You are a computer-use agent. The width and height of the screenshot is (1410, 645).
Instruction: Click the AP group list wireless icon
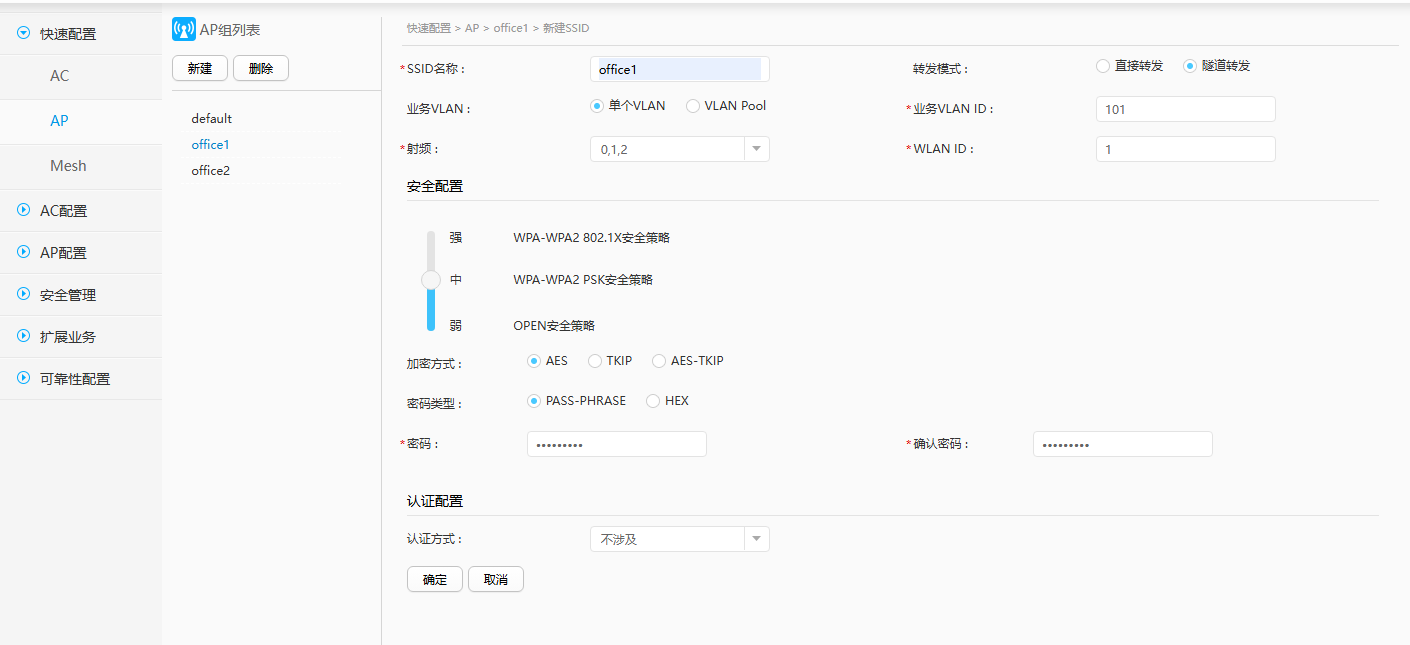[x=184, y=29]
